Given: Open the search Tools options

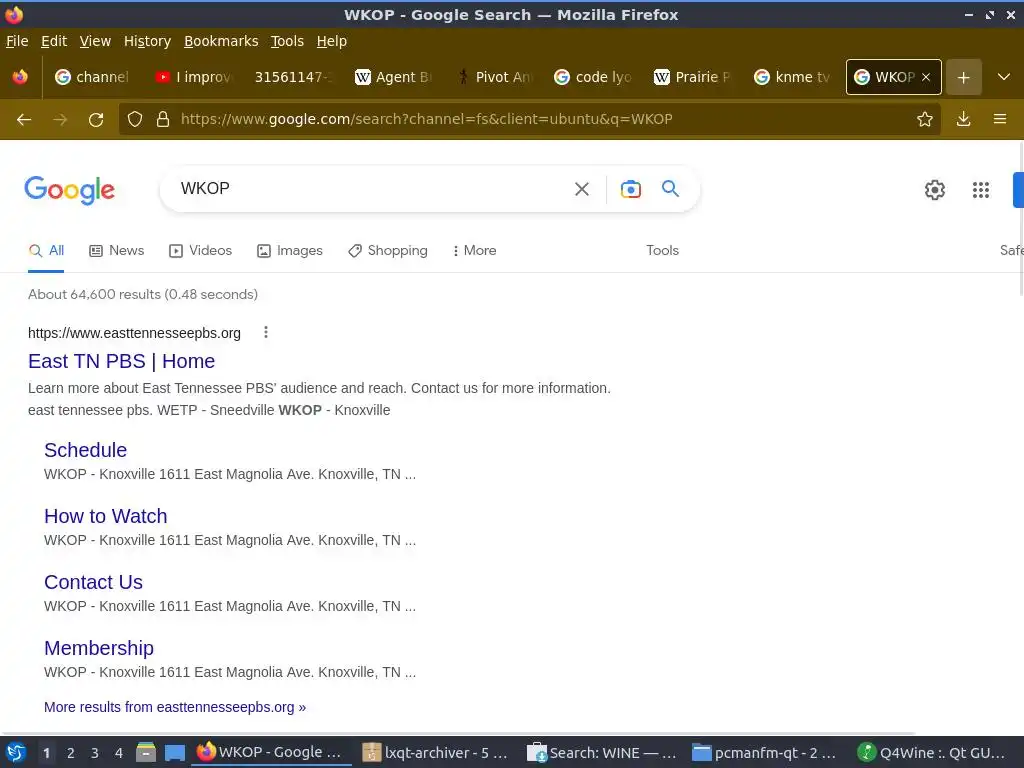Looking at the screenshot, I should click(x=662, y=251).
